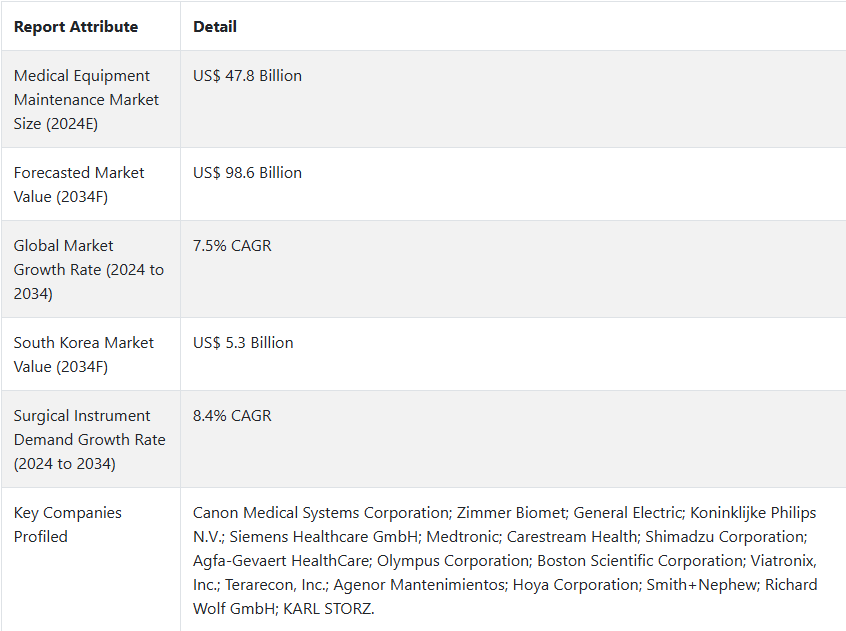This screenshot has width=846, height=631.
Task: Select the Surgical Instrument Demand Growth Rate cell
Action: click(x=91, y=439)
